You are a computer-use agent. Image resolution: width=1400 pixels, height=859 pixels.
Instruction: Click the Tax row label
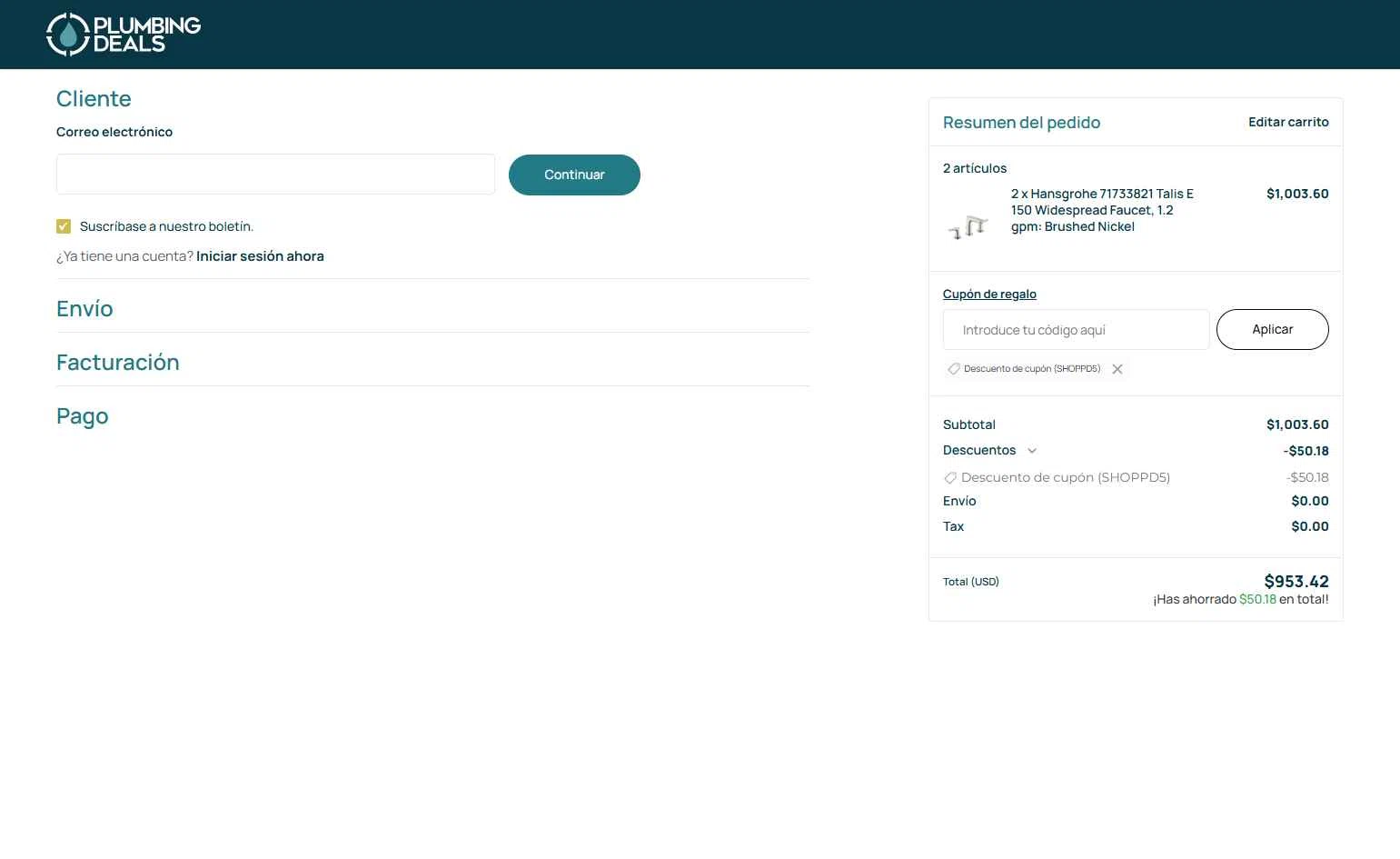953,526
